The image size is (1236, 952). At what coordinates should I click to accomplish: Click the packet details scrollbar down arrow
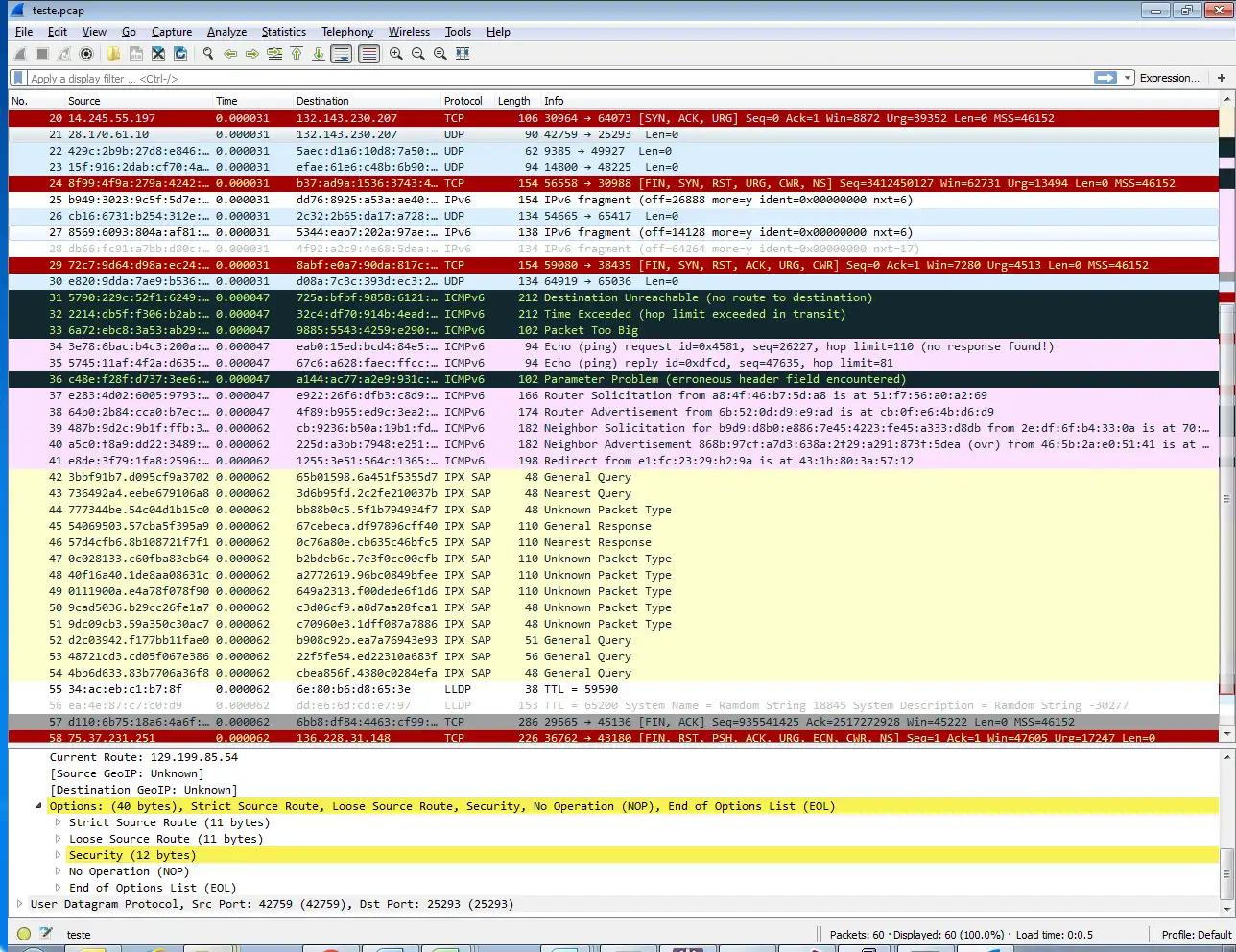1226,909
